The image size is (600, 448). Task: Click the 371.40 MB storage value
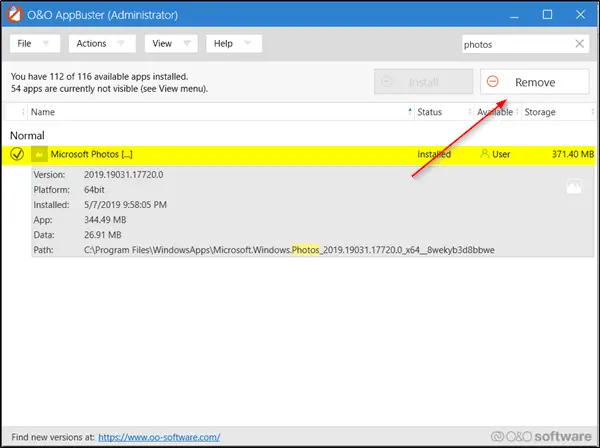tap(573, 154)
